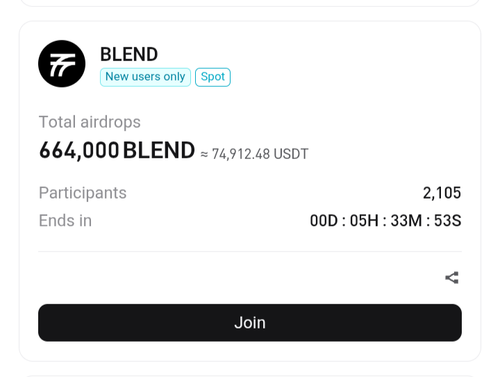Click the 33M minutes countdown segment

coord(406,221)
